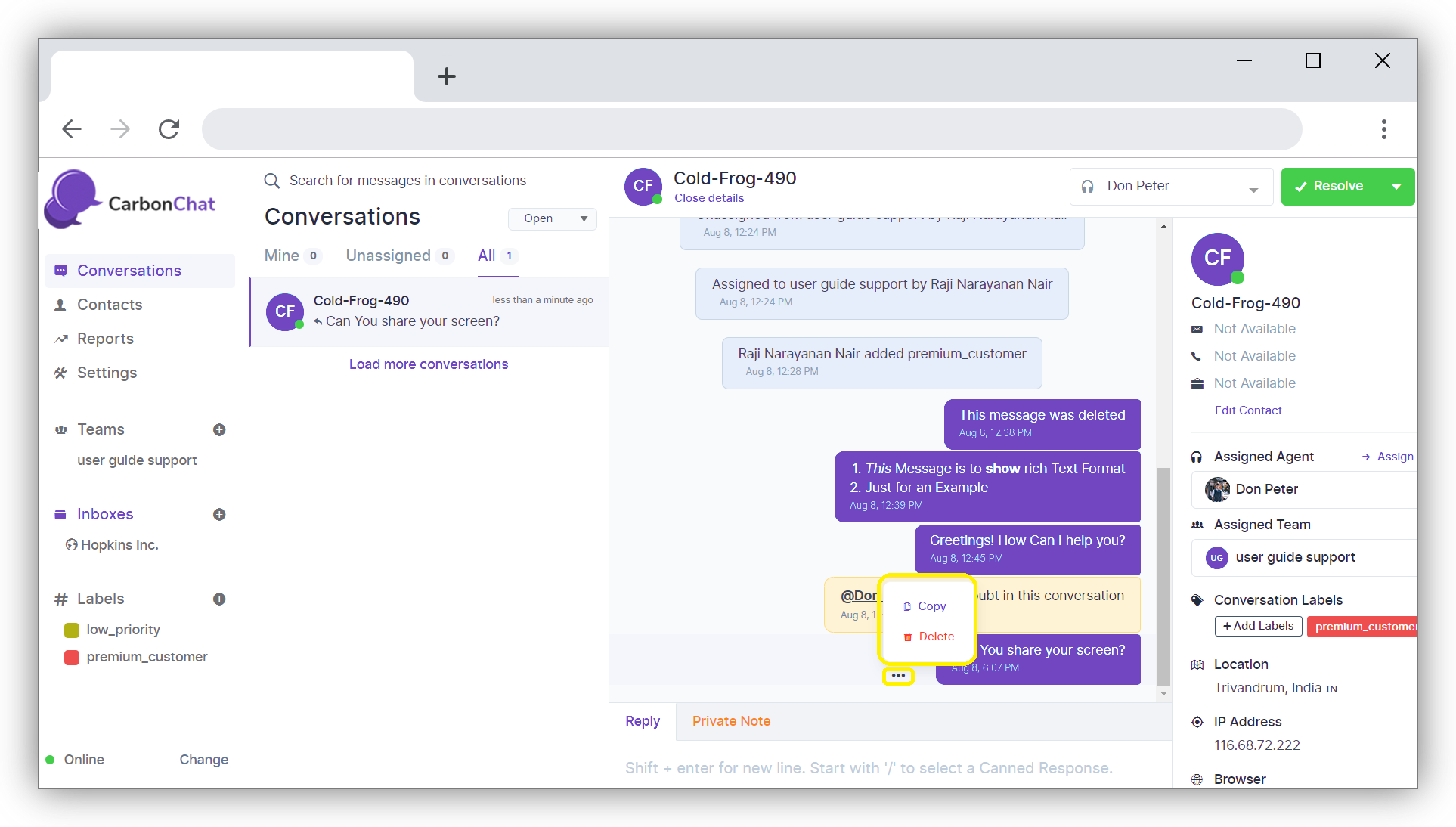Click the Reports sidebar icon

tap(61, 339)
